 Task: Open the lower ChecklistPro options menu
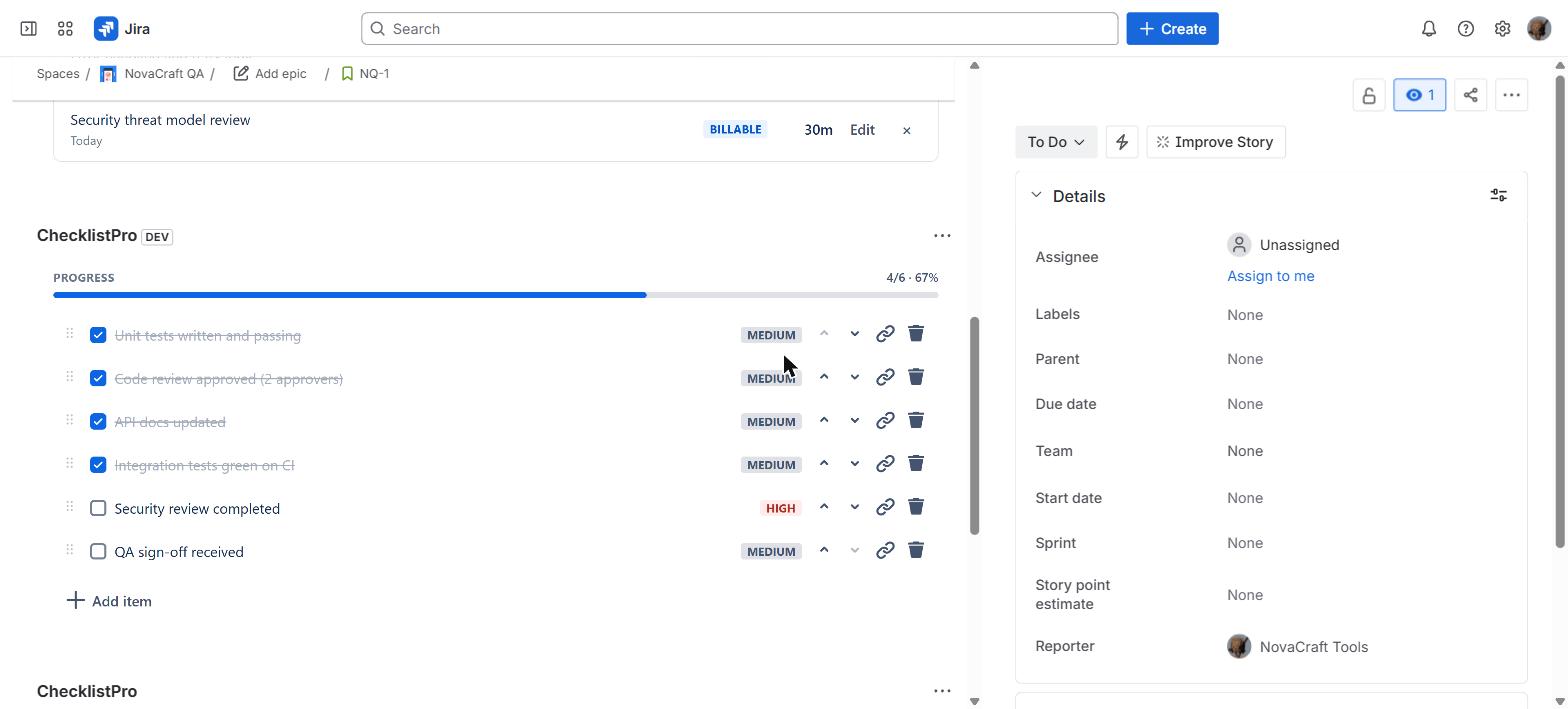[942, 691]
